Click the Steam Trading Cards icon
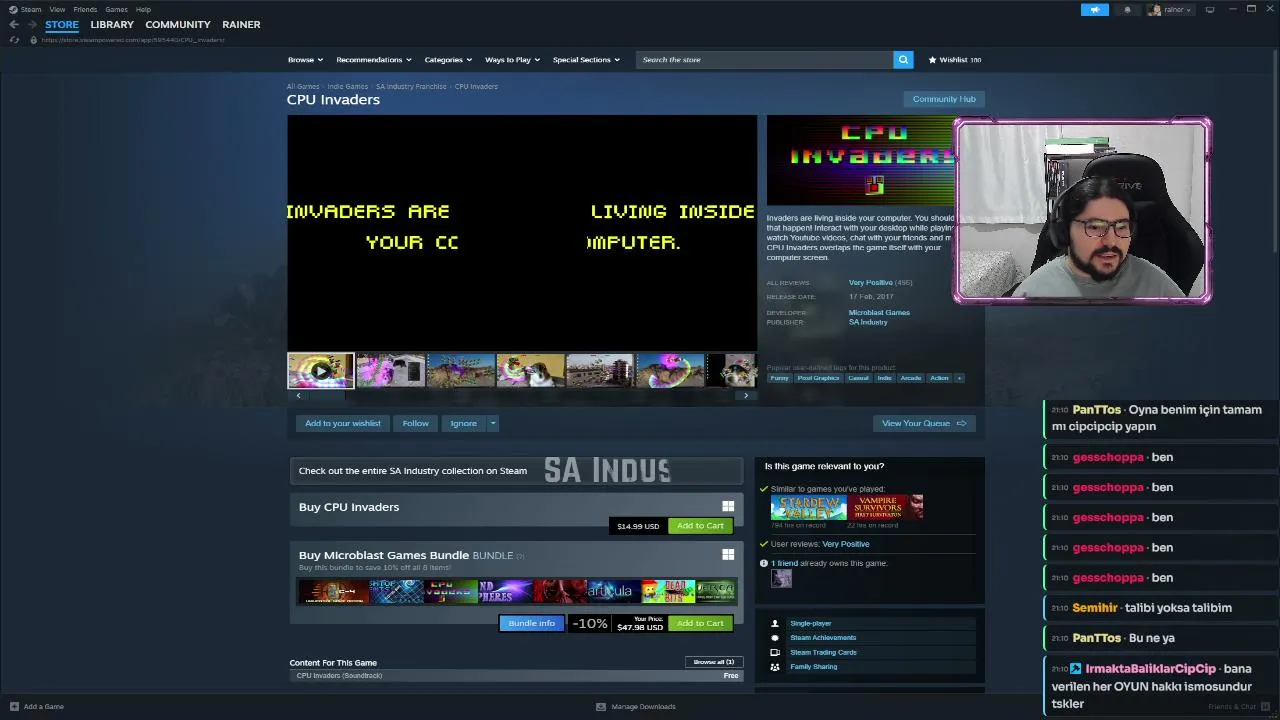 774,652
